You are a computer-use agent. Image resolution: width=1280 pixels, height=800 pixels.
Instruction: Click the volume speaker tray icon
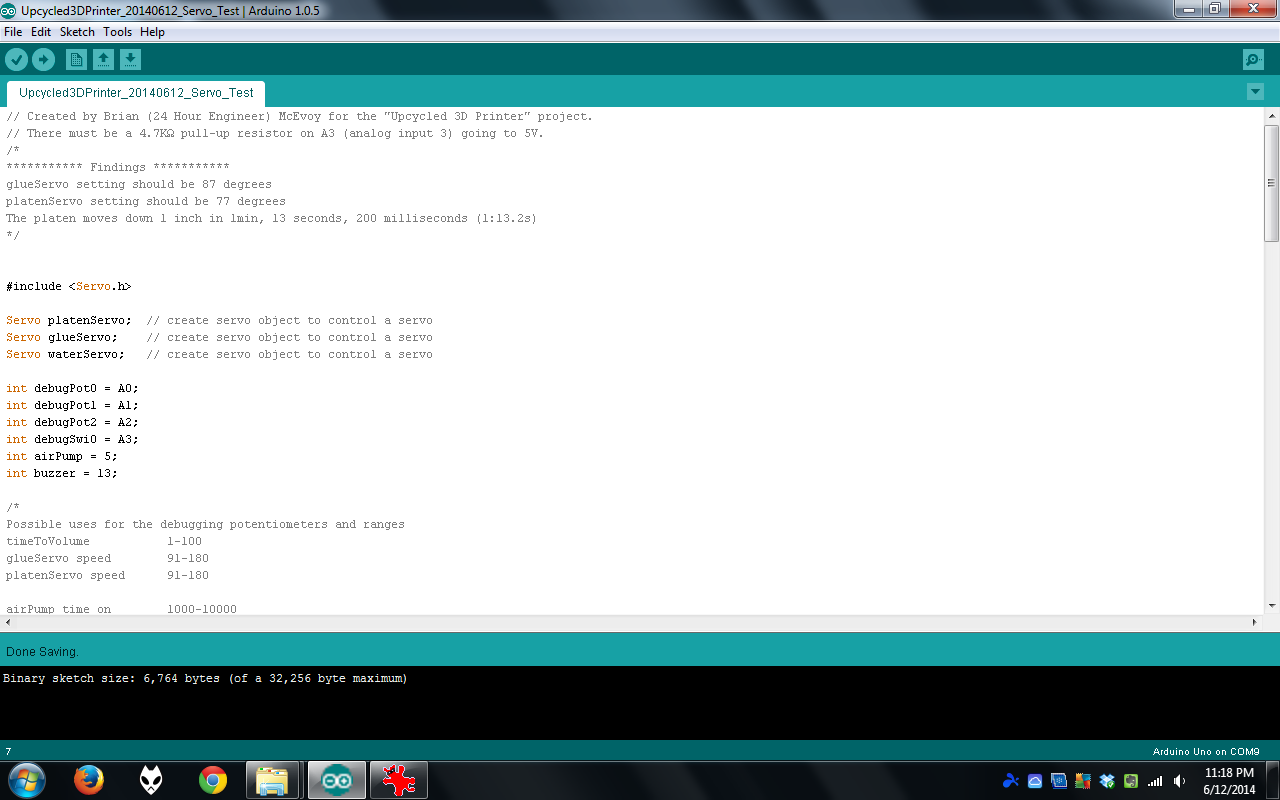(x=1180, y=781)
